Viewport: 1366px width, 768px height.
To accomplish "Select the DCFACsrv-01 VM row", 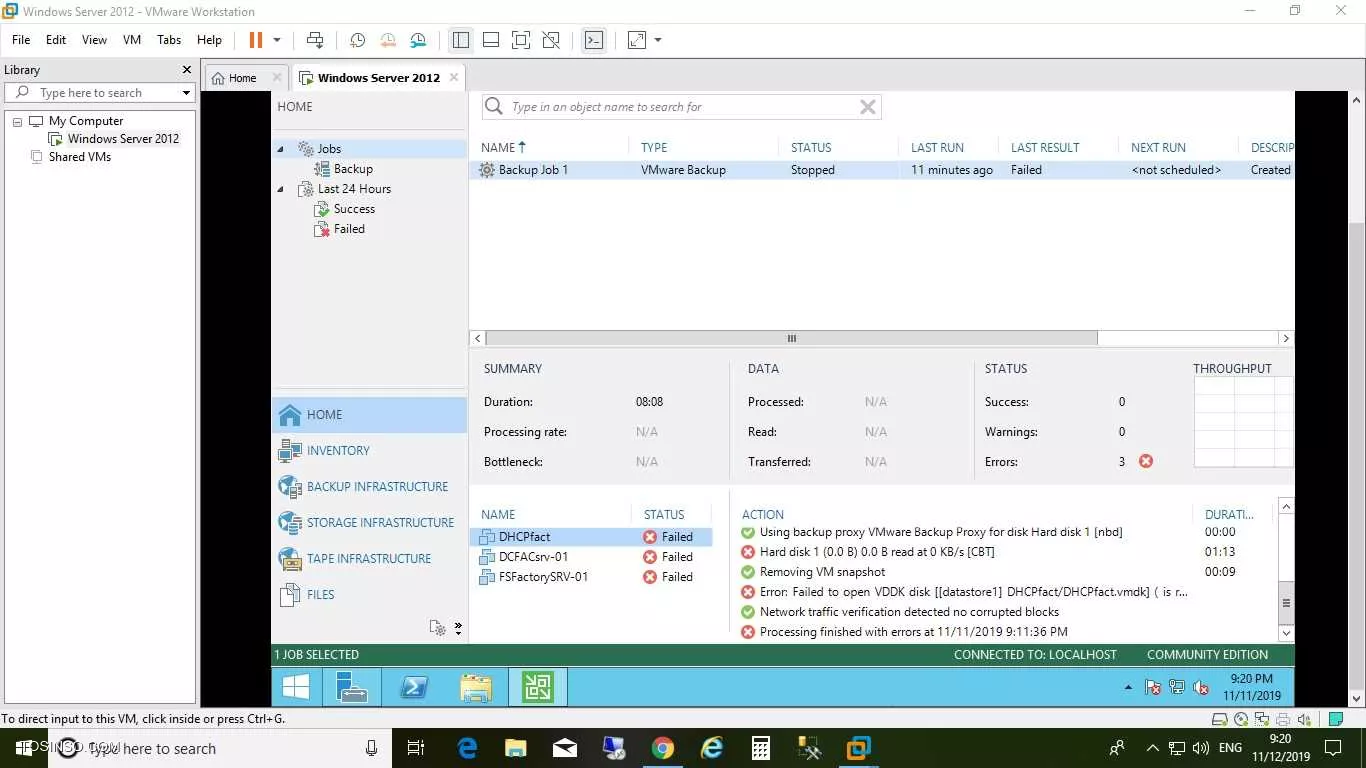I will 591,557.
